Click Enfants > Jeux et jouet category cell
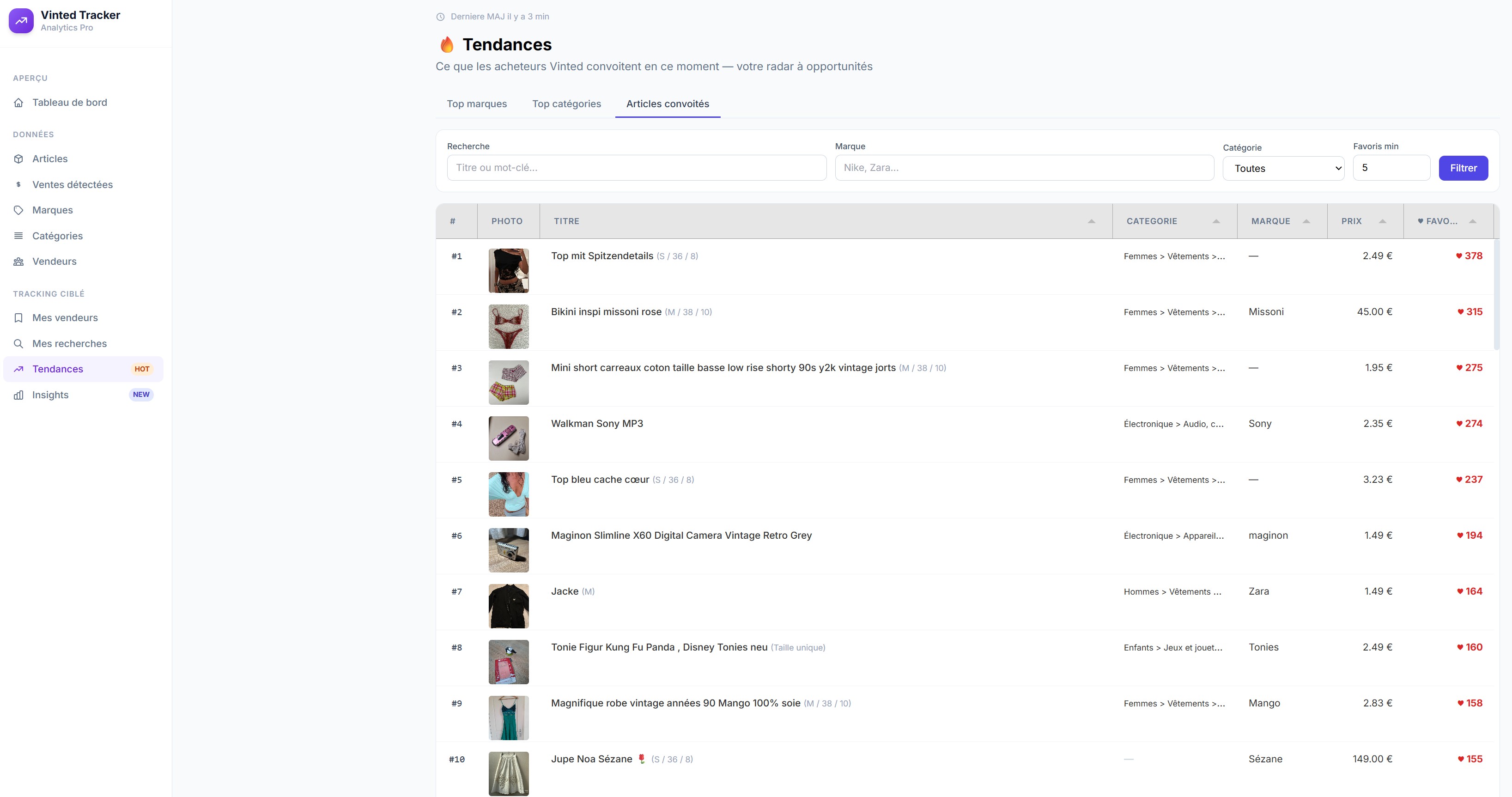The image size is (1512, 797). coord(1173,647)
